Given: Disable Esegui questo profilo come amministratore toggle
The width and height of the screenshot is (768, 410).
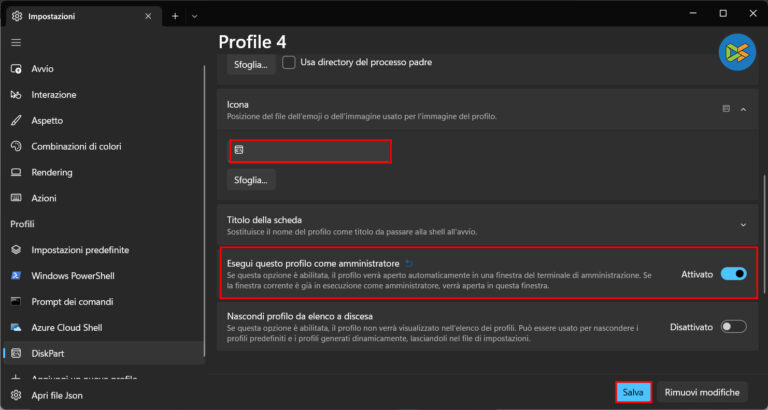Looking at the screenshot, I should pos(733,274).
